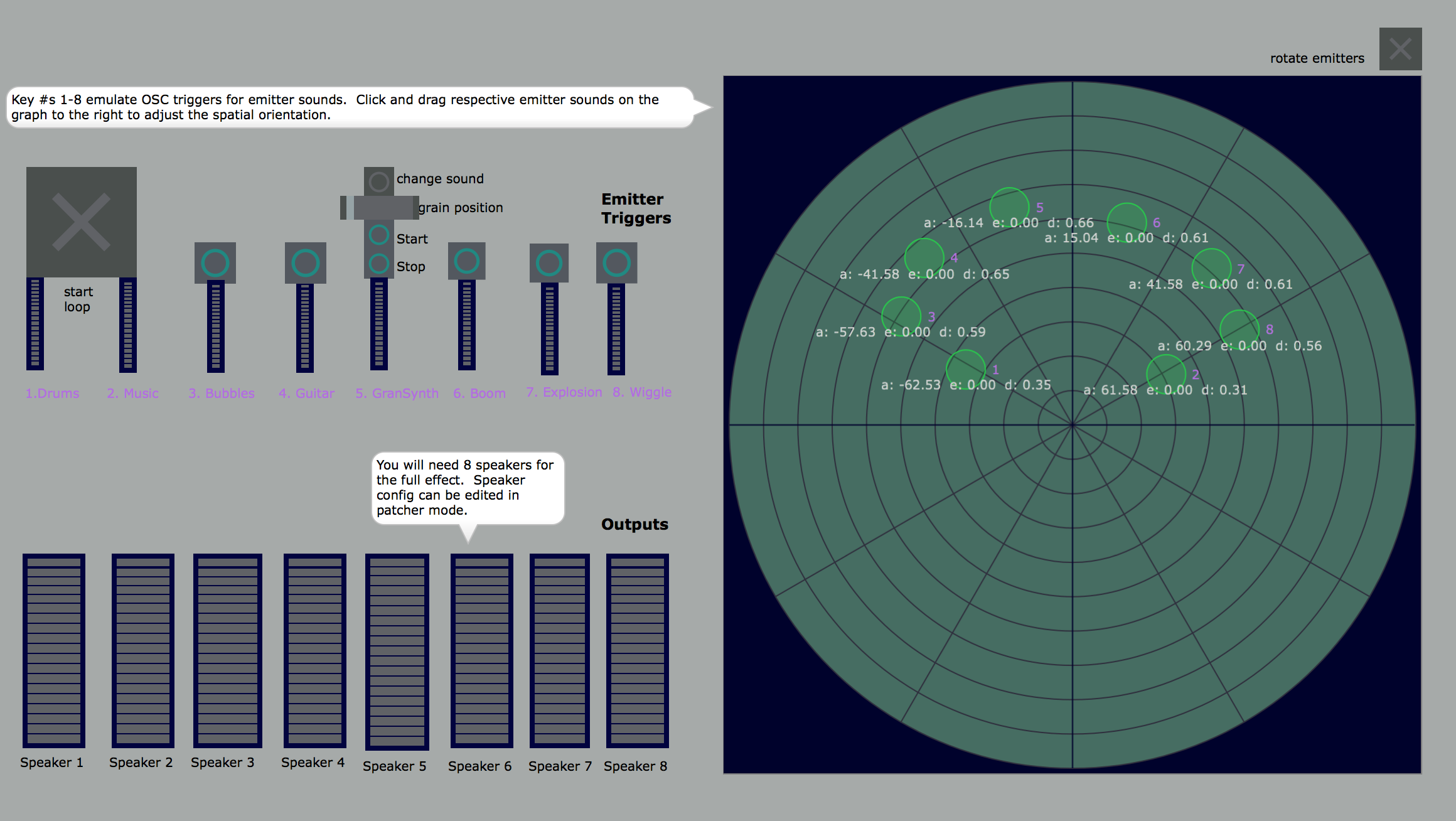Click the 'a: 15.04' readout of emitter 6
The width and height of the screenshot is (1456, 821).
pos(1071,238)
